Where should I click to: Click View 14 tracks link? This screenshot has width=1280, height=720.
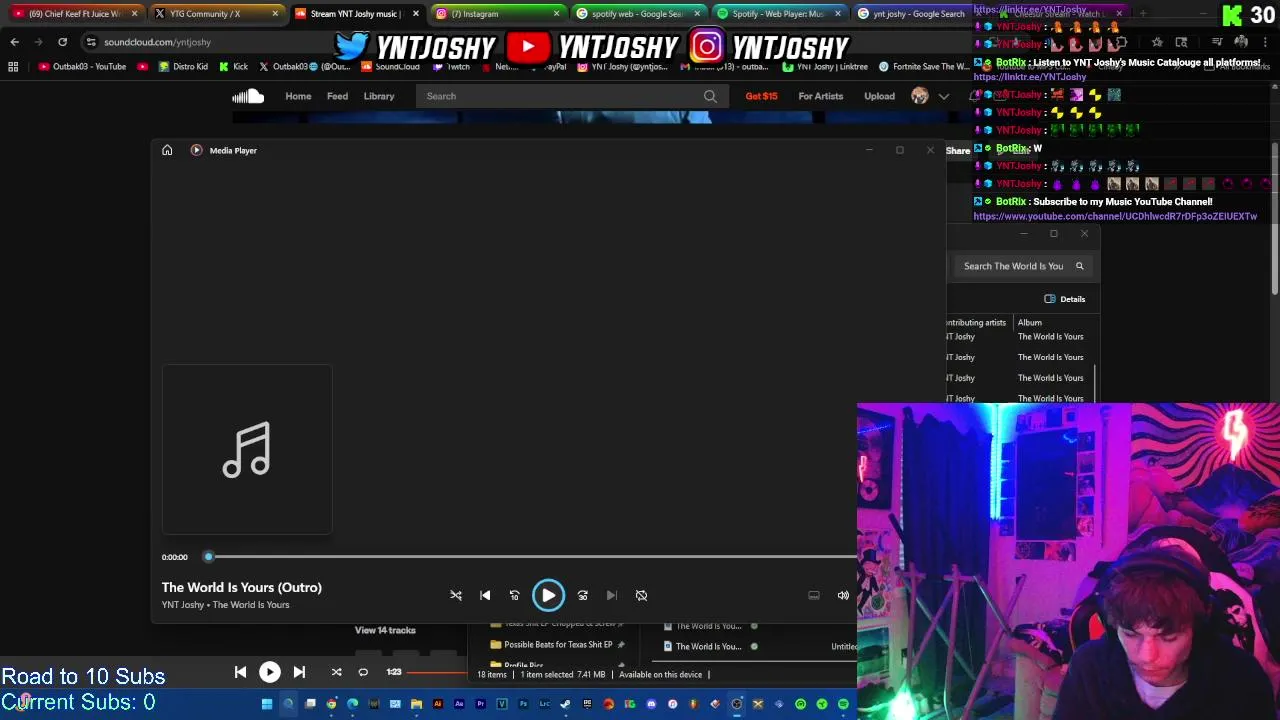click(385, 630)
